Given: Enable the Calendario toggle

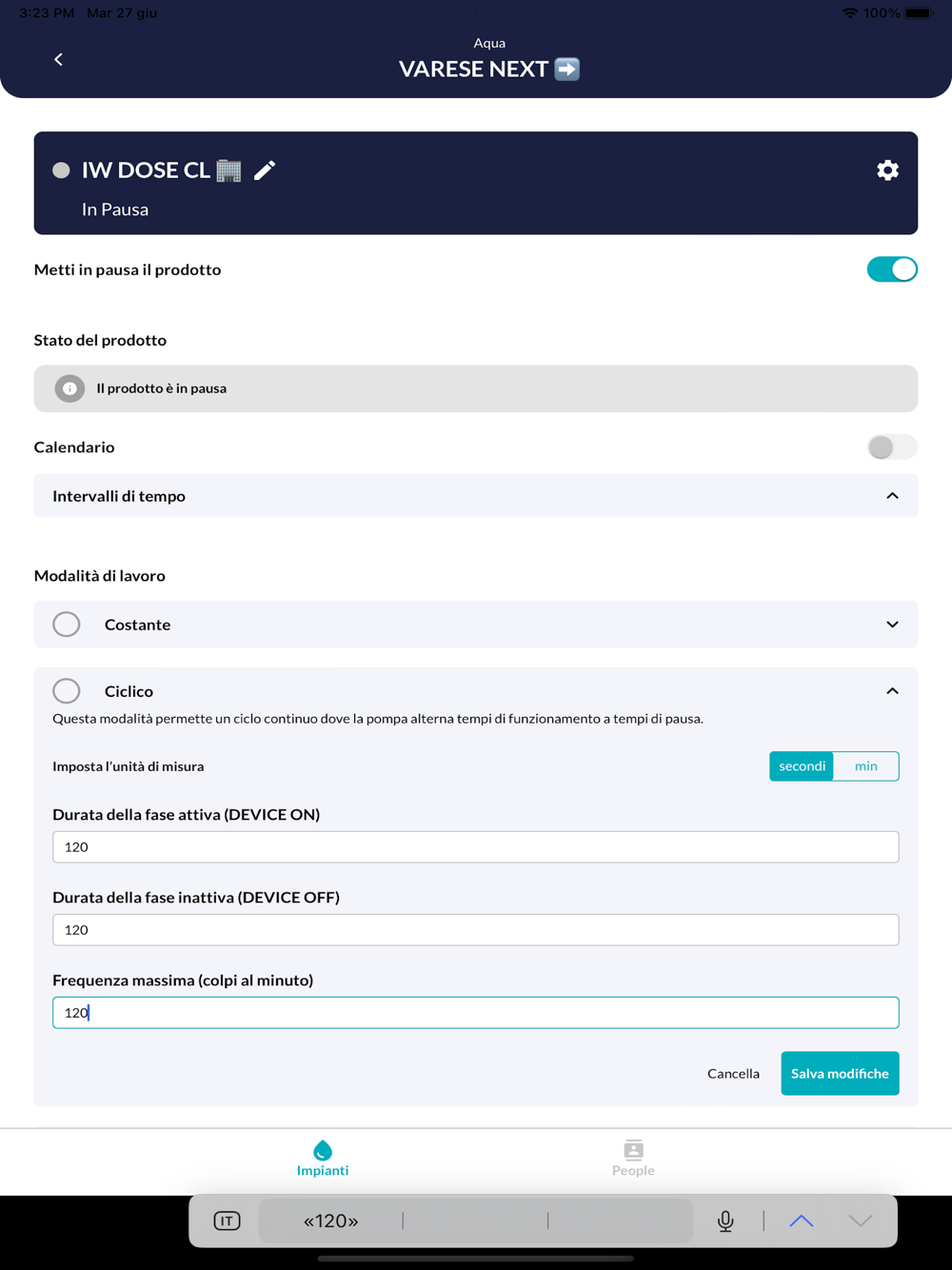Looking at the screenshot, I should tap(891, 446).
